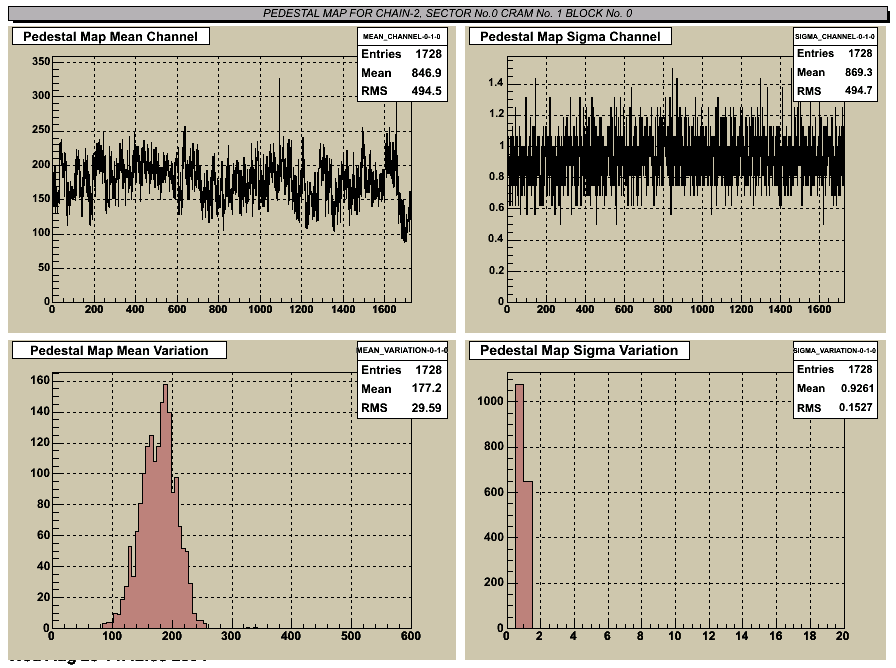896x668 pixels.
Task: Click Entries 1728 in the SIGMA_CHANNEL stats box
Action: [835, 53]
